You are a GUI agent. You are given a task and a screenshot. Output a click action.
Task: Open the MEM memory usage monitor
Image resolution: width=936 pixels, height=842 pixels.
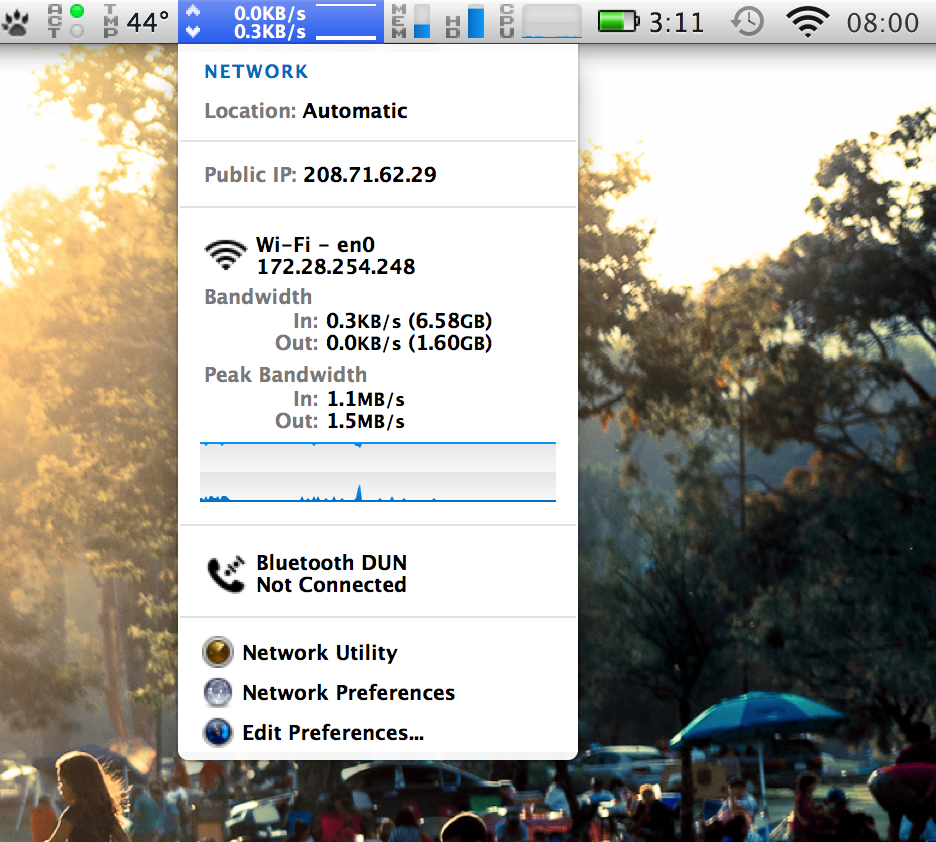(x=411, y=22)
